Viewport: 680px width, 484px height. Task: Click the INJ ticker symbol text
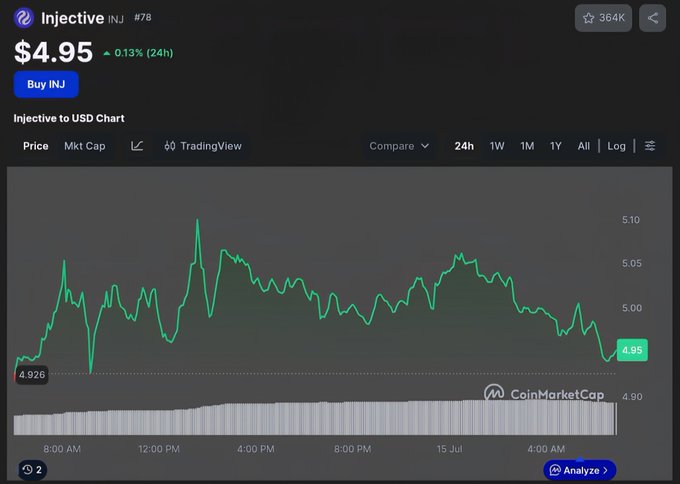coord(116,19)
